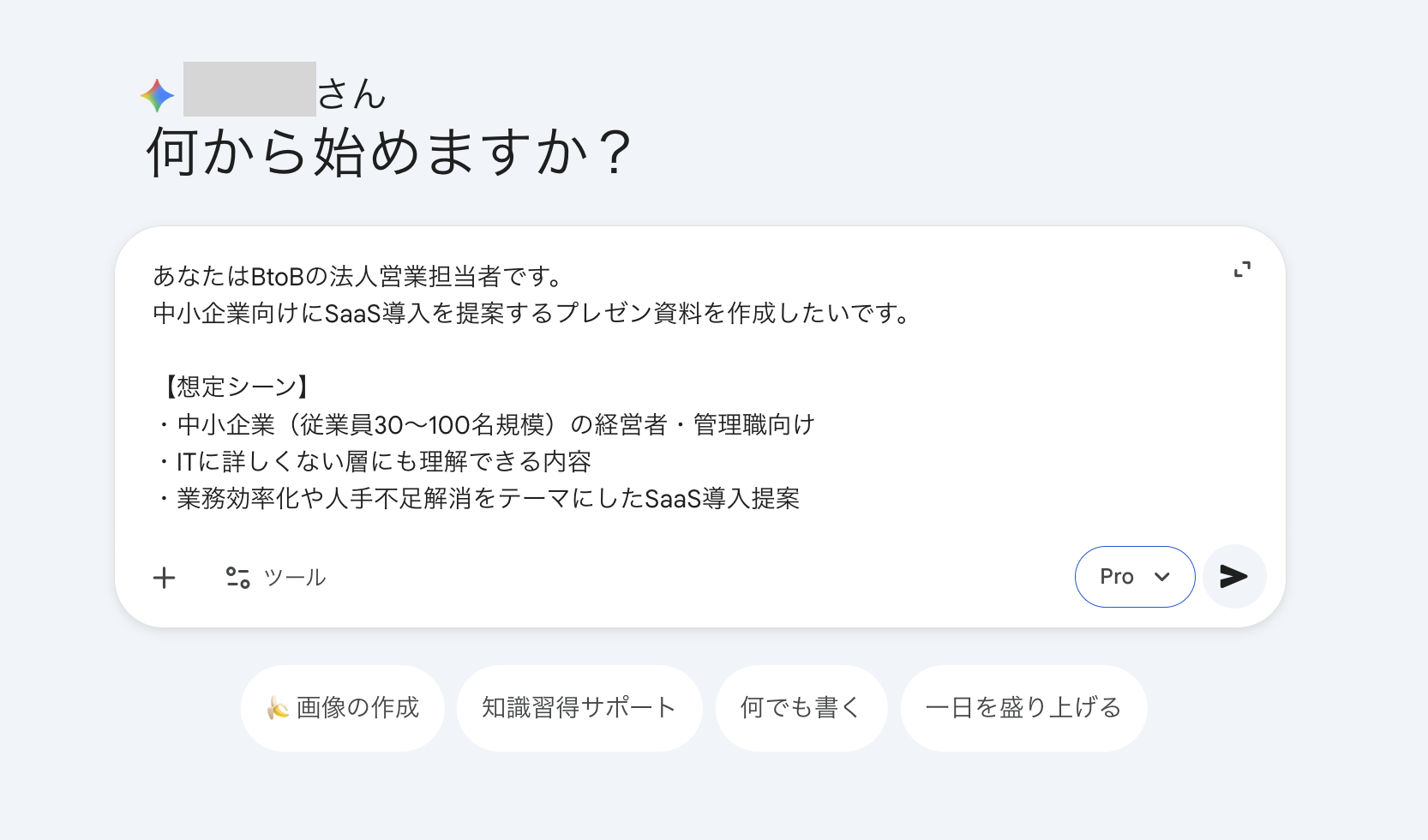Click inside the prompt text input area
This screenshot has height=840, width=1428.
600,386
